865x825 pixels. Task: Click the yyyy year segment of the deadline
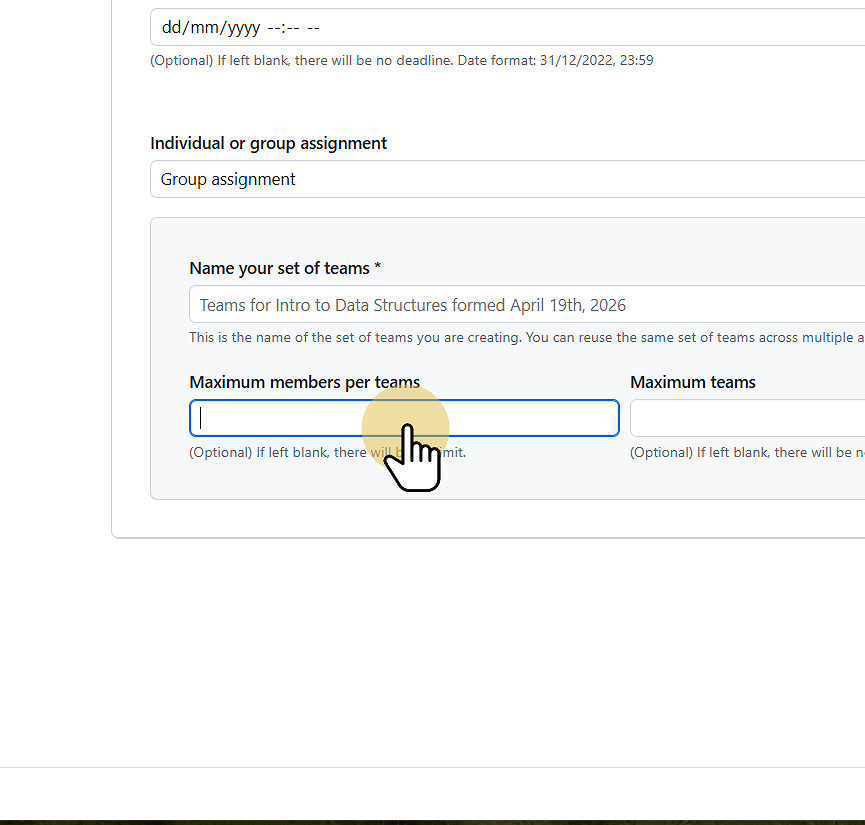tap(240, 27)
